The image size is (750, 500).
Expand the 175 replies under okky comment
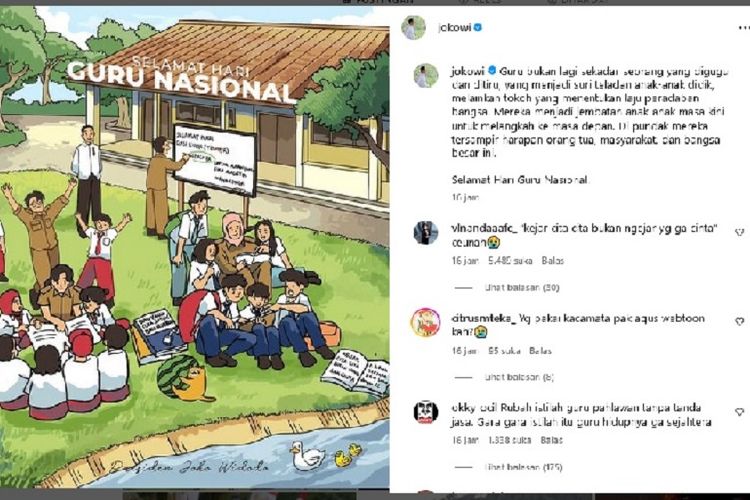click(x=523, y=467)
